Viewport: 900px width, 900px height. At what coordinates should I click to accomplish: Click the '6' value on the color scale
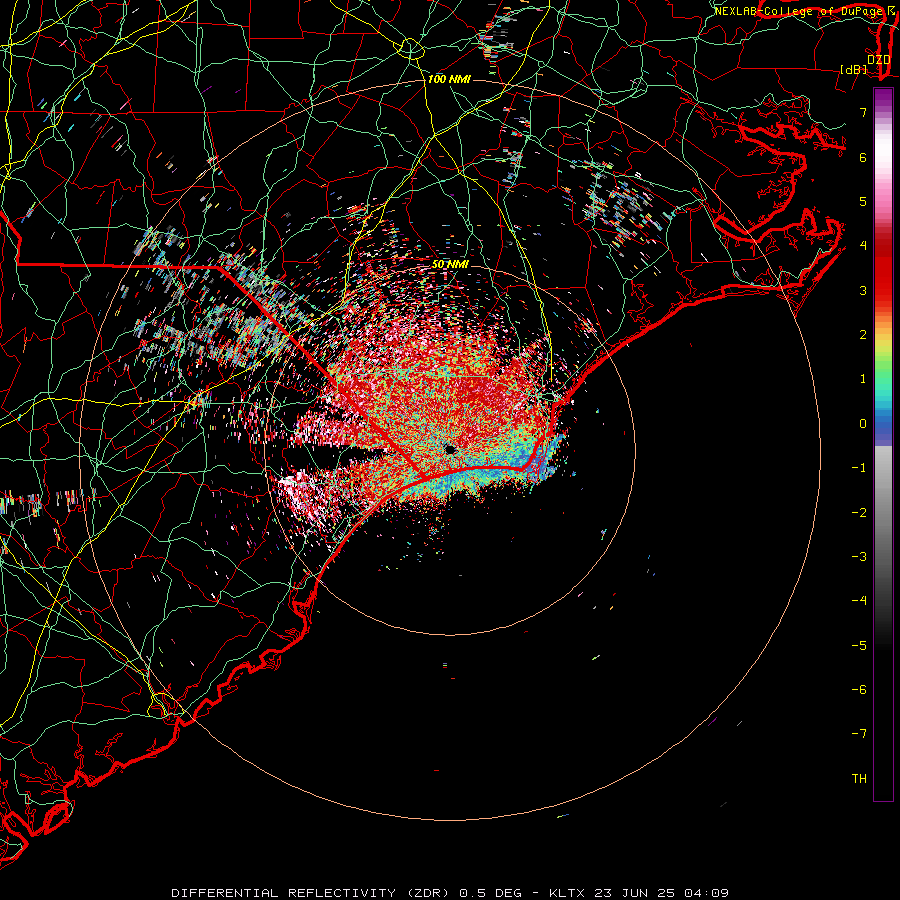click(x=863, y=157)
